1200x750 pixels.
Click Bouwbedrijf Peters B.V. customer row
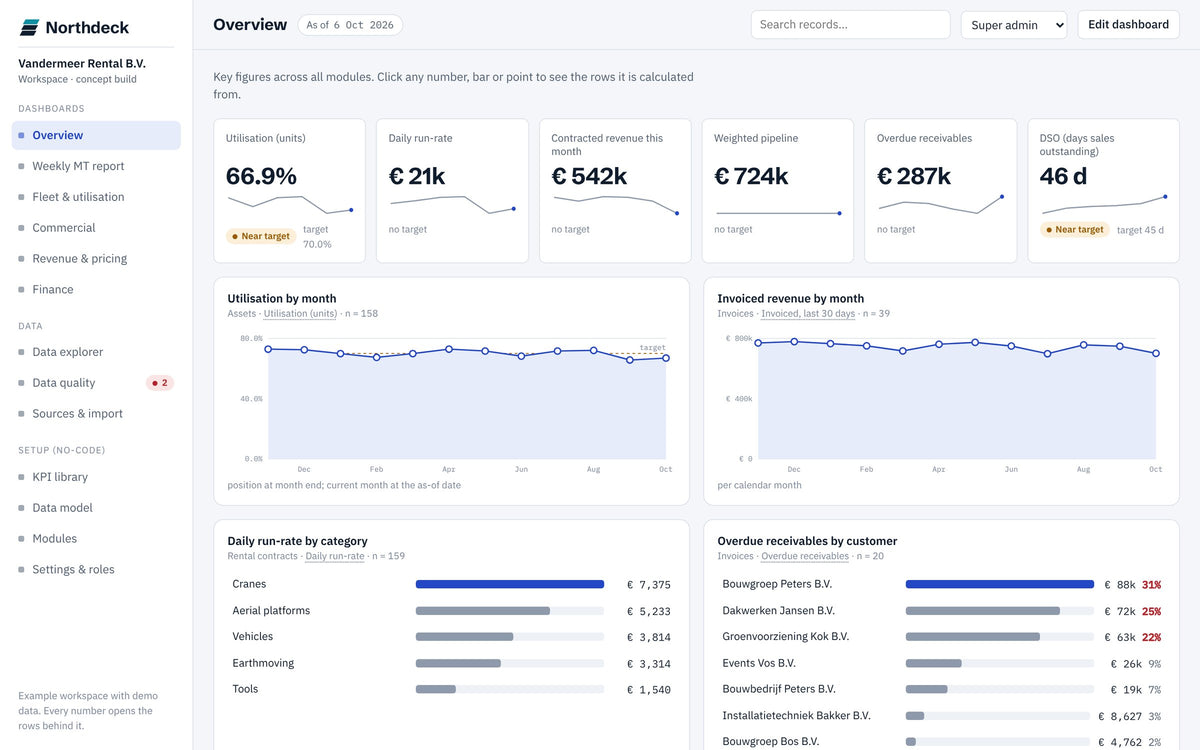coord(941,689)
